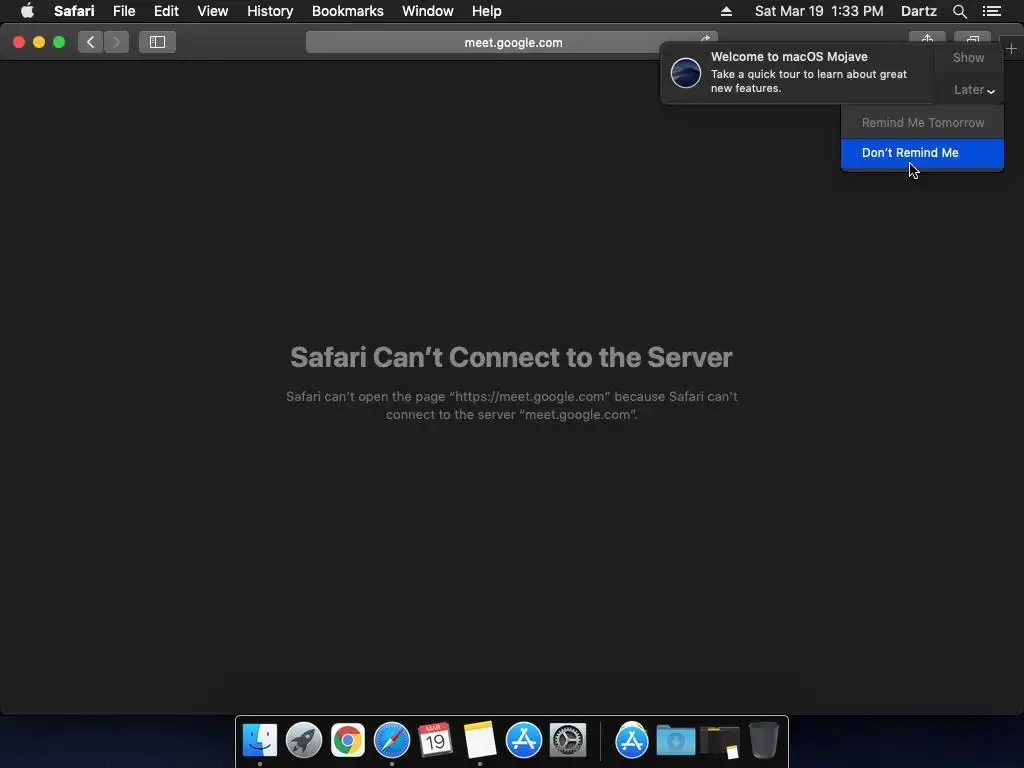Open System Preferences gear in the Dock

click(568, 741)
